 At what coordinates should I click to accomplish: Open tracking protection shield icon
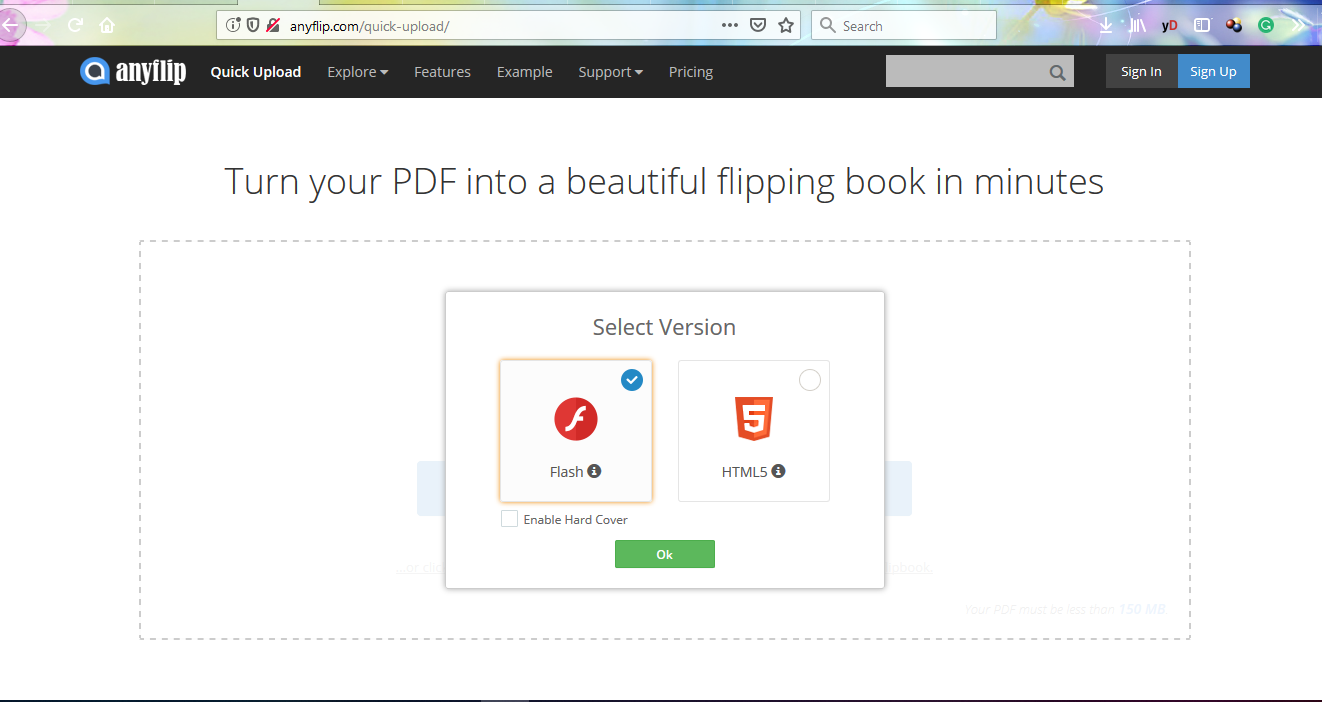pos(253,25)
